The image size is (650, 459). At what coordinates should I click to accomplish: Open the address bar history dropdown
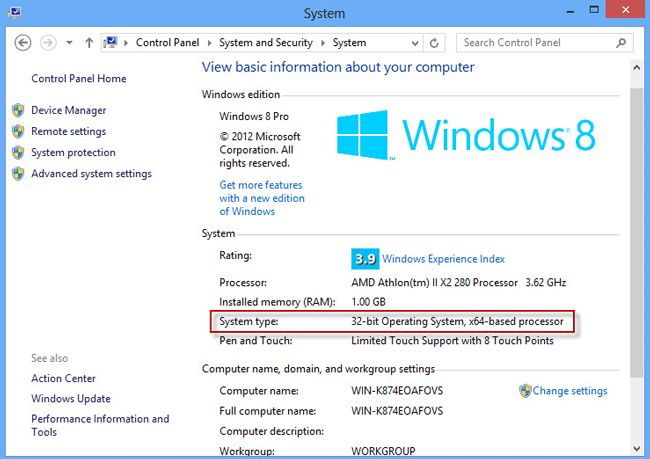click(x=415, y=43)
